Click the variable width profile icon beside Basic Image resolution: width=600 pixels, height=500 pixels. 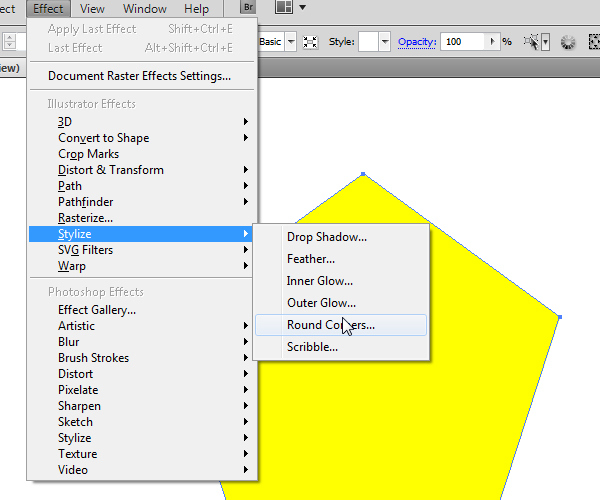(310, 42)
